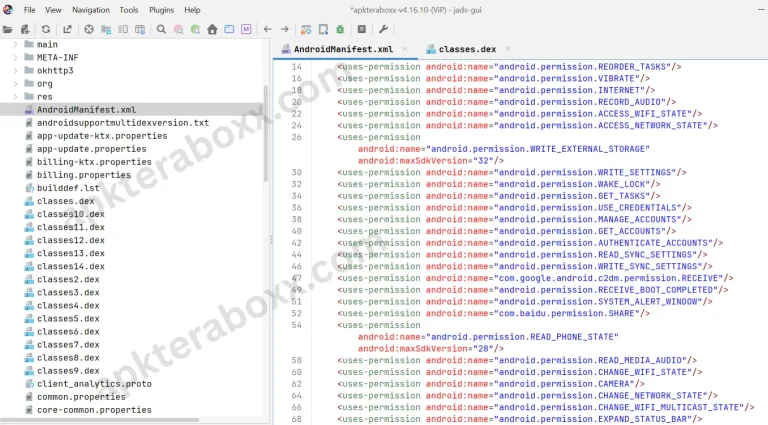Expand the res folder
The image size is (768, 425).
[15, 96]
